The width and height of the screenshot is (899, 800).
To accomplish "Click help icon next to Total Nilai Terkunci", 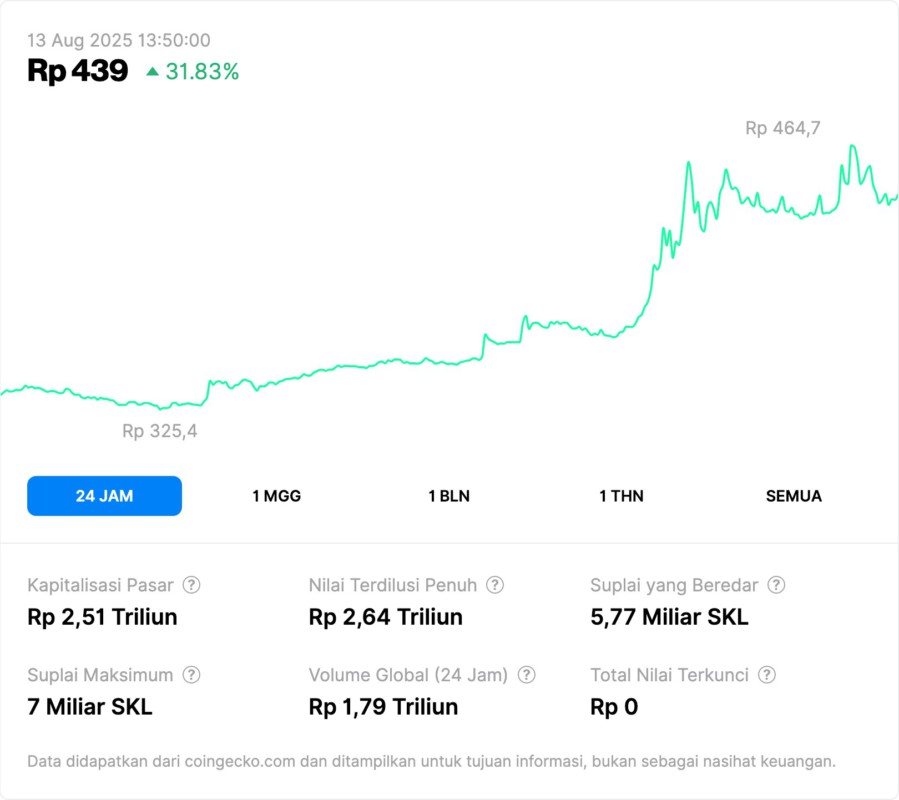I will [x=767, y=675].
